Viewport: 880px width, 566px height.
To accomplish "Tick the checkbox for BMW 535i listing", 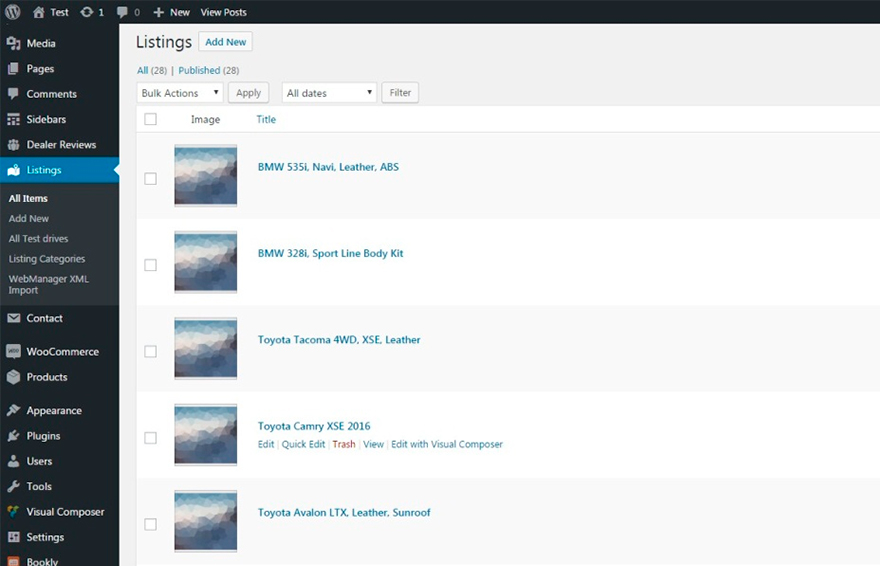I will point(151,179).
